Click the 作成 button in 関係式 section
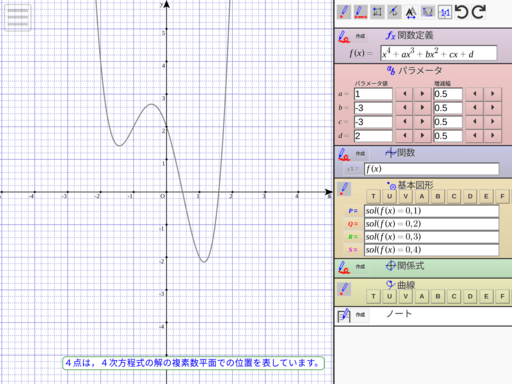 point(360,267)
